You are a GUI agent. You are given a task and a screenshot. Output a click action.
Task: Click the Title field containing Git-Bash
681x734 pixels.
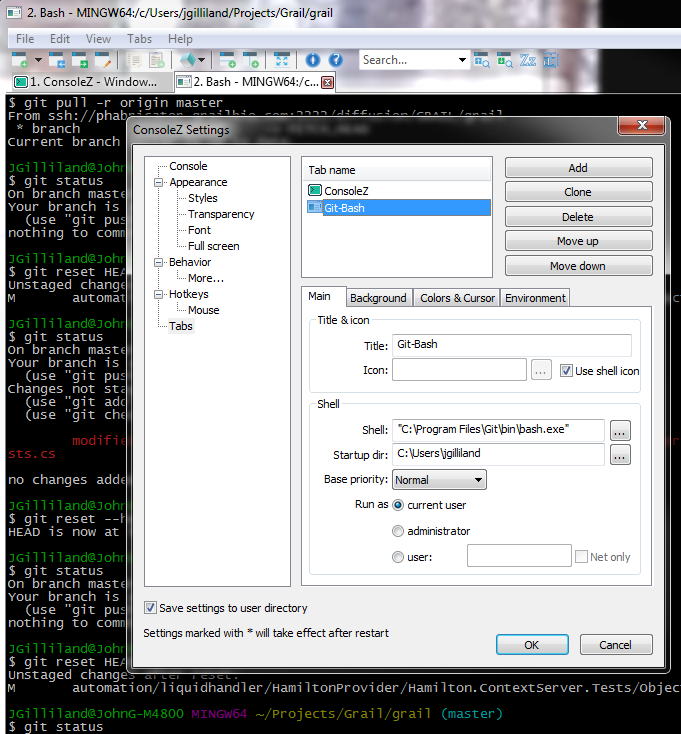click(x=512, y=345)
